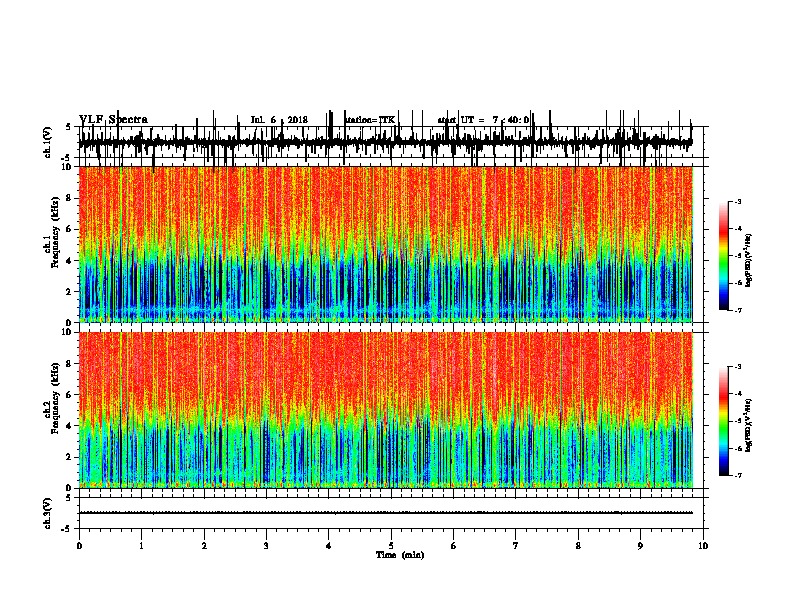Click the ch.3 voltage axis "-5" tick label
Screen dimensions: 792x612
click(x=68, y=529)
